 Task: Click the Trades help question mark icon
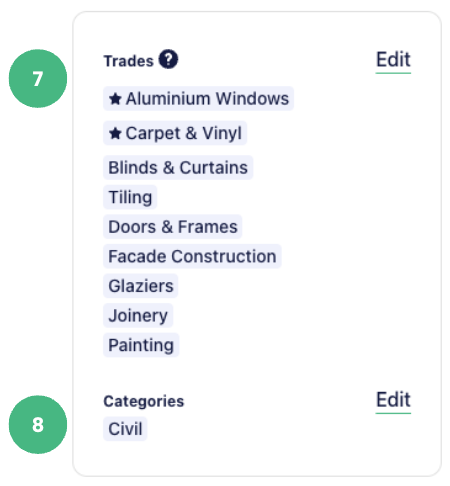click(168, 59)
